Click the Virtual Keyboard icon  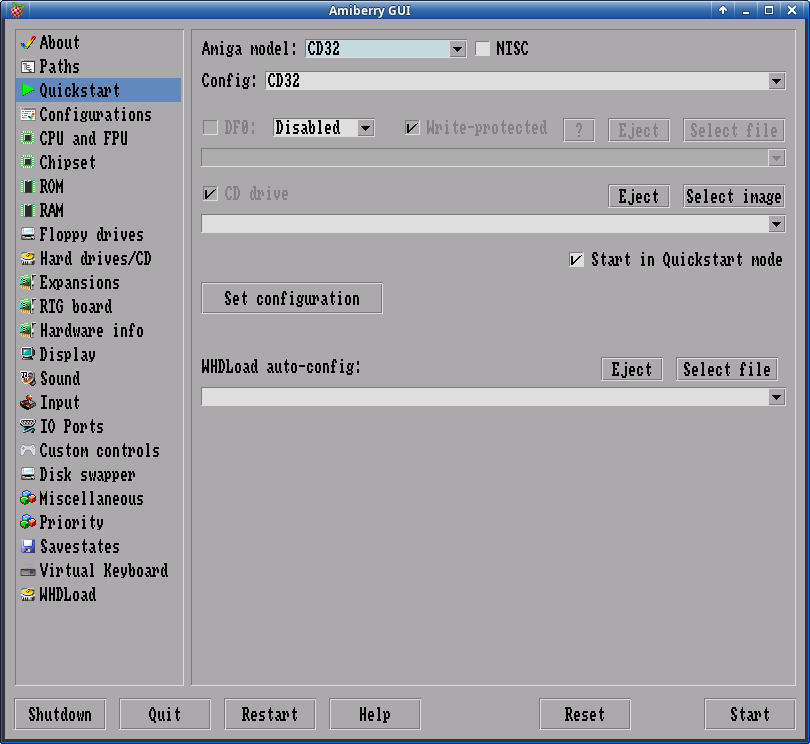pyautogui.click(x=27, y=571)
